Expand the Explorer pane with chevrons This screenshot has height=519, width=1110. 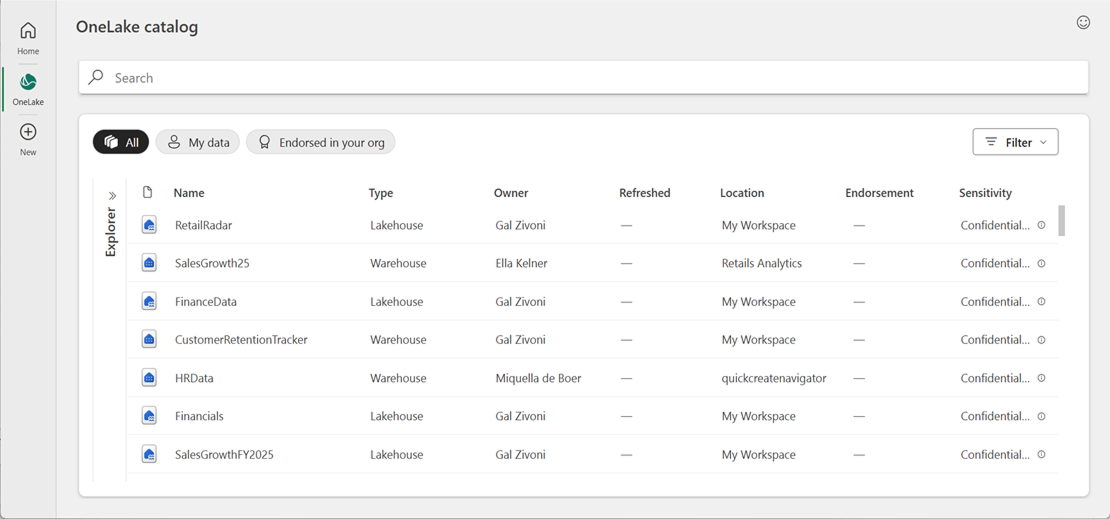112,196
